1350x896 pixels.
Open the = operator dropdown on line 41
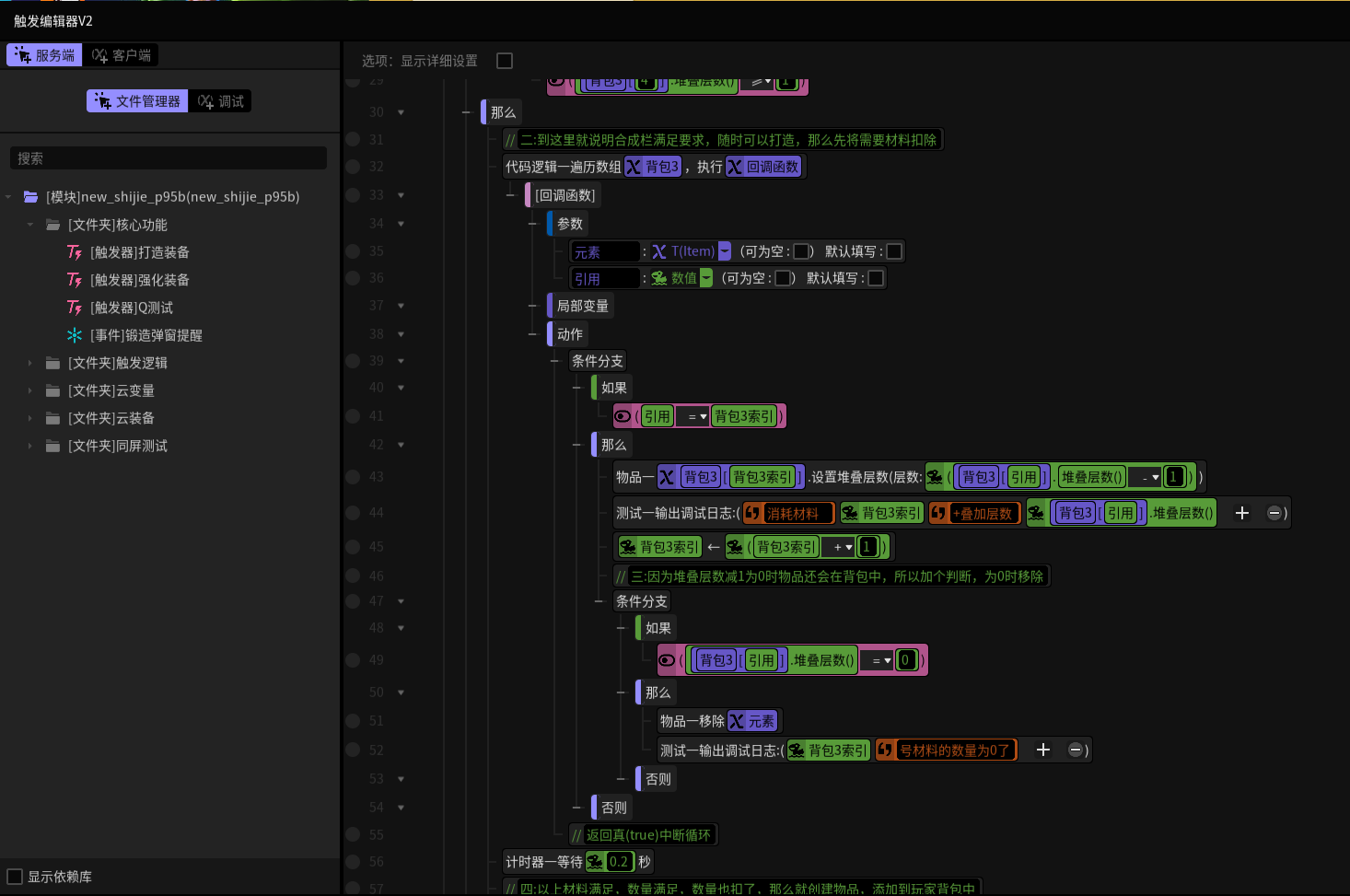pyautogui.click(x=692, y=416)
